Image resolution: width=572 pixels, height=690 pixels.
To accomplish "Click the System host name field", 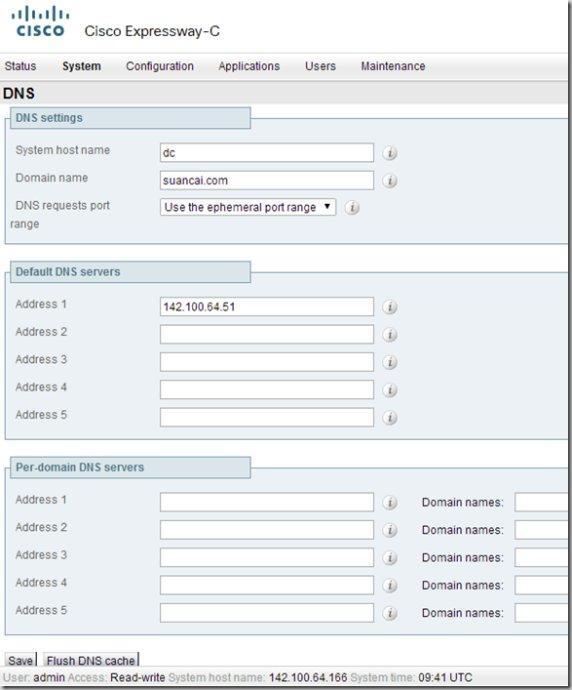I will pyautogui.click(x=267, y=153).
